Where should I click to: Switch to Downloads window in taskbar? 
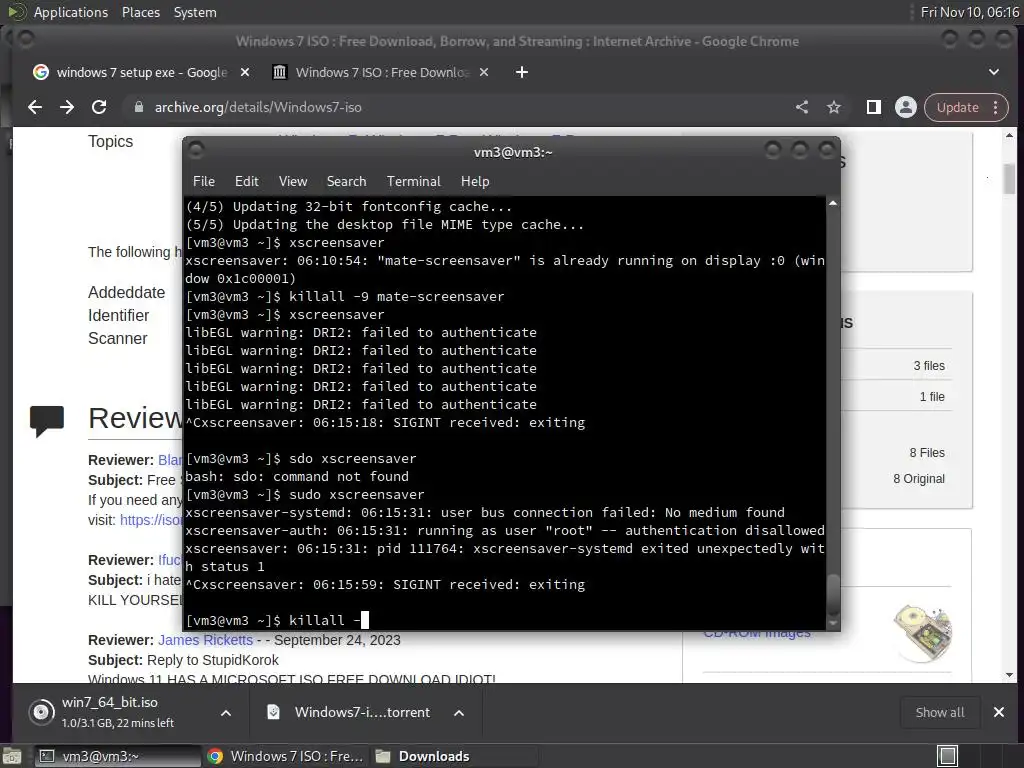[x=455, y=756]
